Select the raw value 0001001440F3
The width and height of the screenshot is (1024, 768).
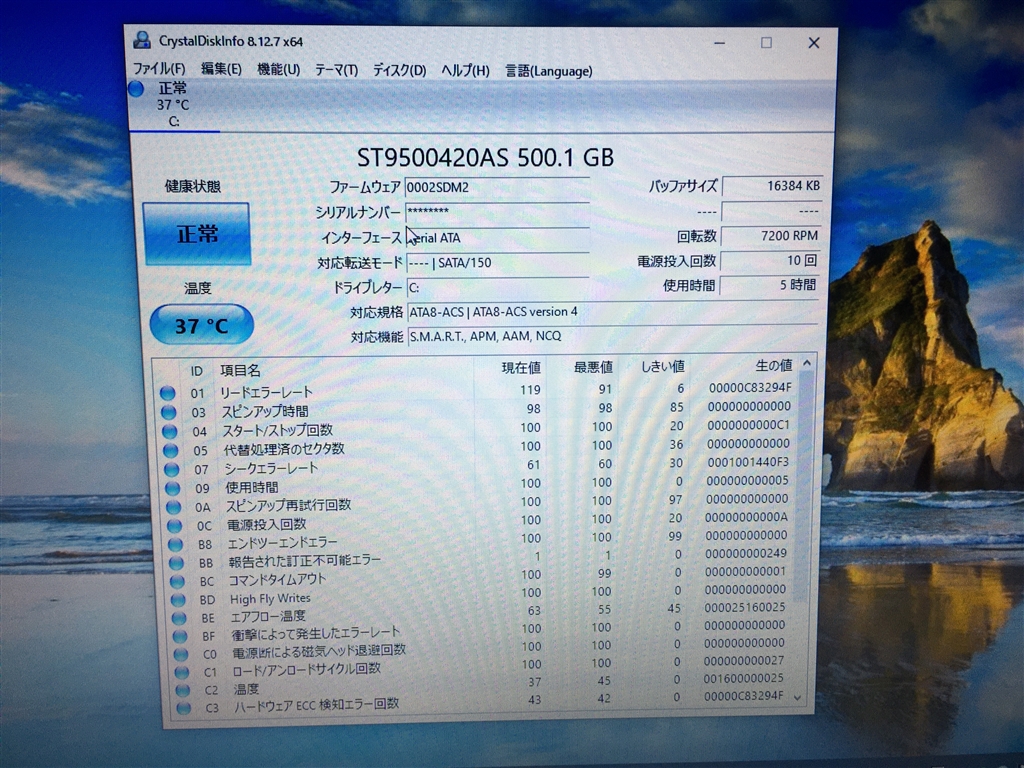(x=748, y=462)
